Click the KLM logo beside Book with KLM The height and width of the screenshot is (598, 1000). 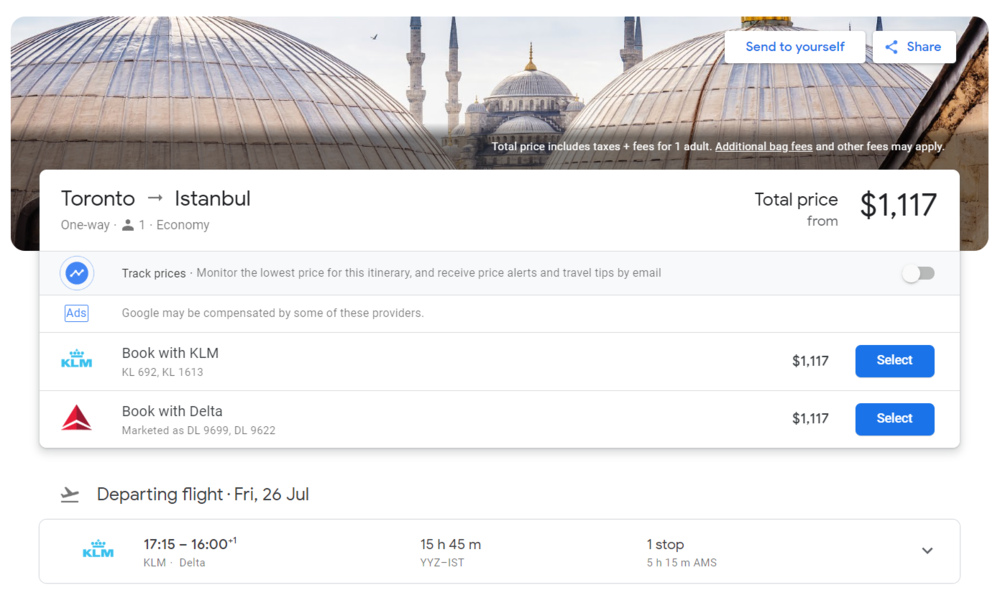(77, 361)
